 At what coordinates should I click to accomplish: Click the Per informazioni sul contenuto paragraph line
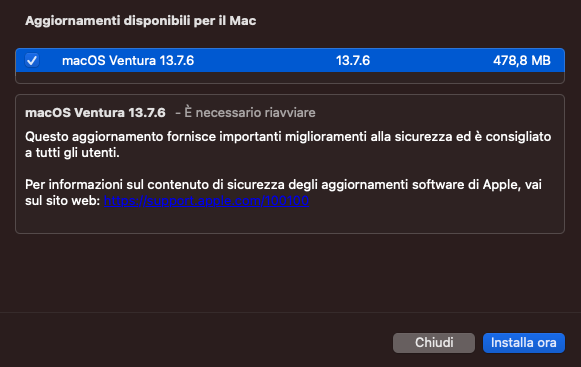[x=283, y=184]
